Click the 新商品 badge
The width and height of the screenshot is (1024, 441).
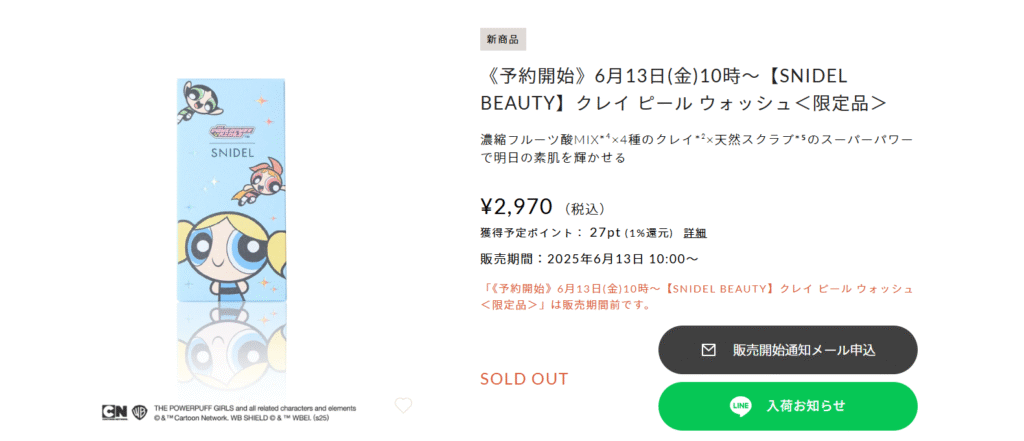(x=503, y=39)
